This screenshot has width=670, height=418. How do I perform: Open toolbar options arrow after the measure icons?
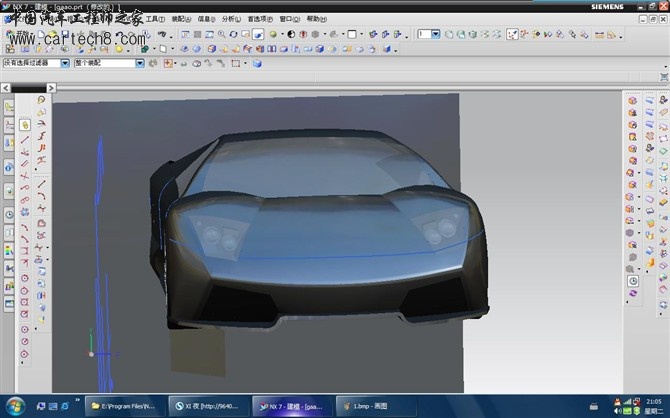coord(620,37)
